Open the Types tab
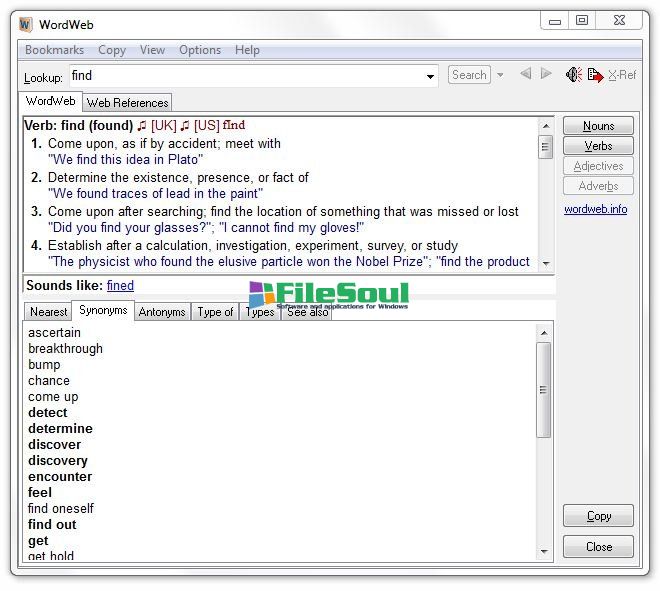 tap(260, 312)
